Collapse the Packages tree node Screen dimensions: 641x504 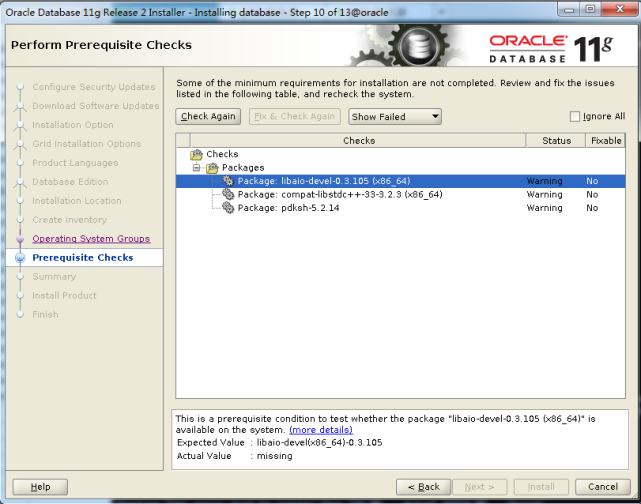[x=197, y=168]
